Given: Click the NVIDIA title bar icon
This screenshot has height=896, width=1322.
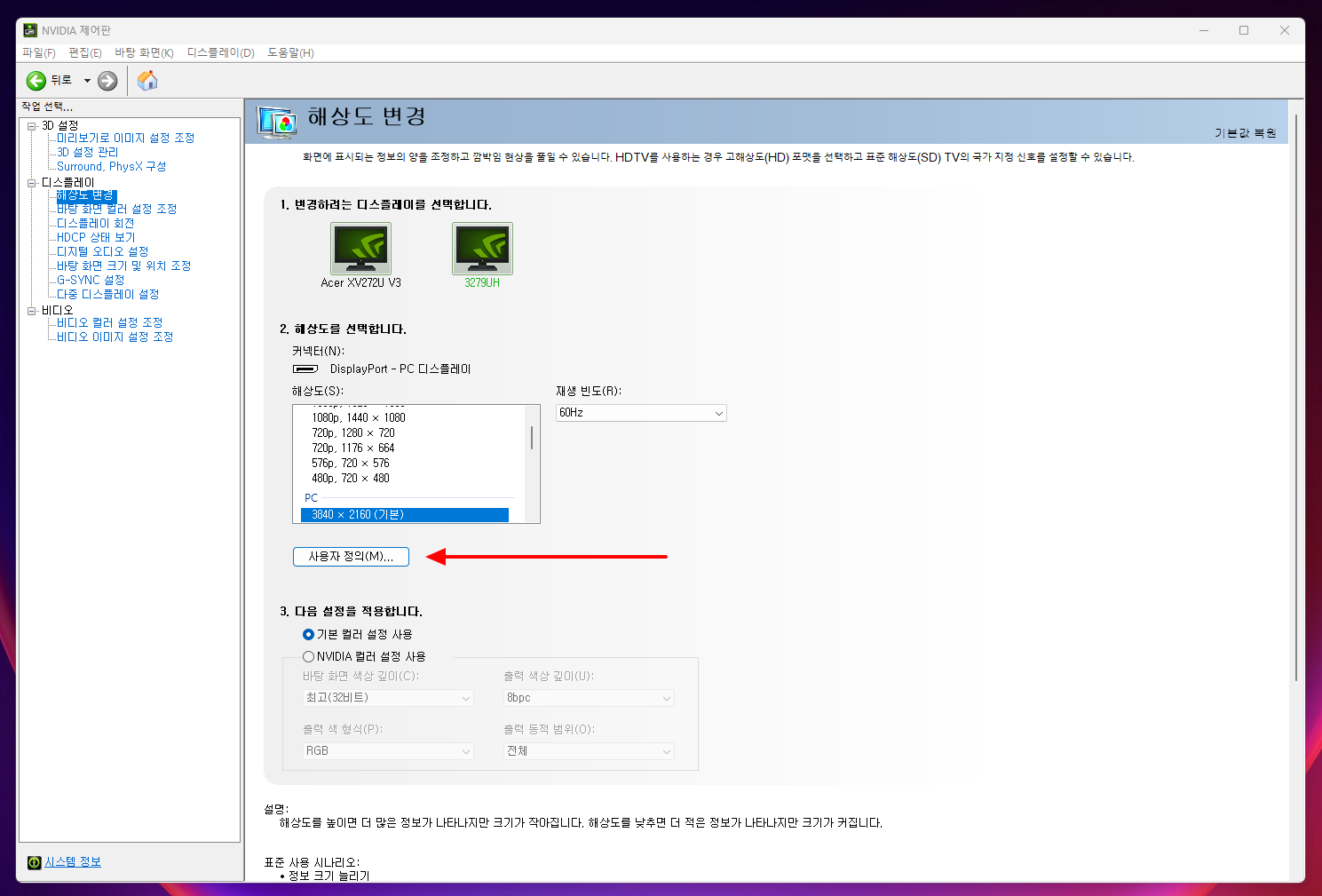Looking at the screenshot, I should [x=30, y=30].
